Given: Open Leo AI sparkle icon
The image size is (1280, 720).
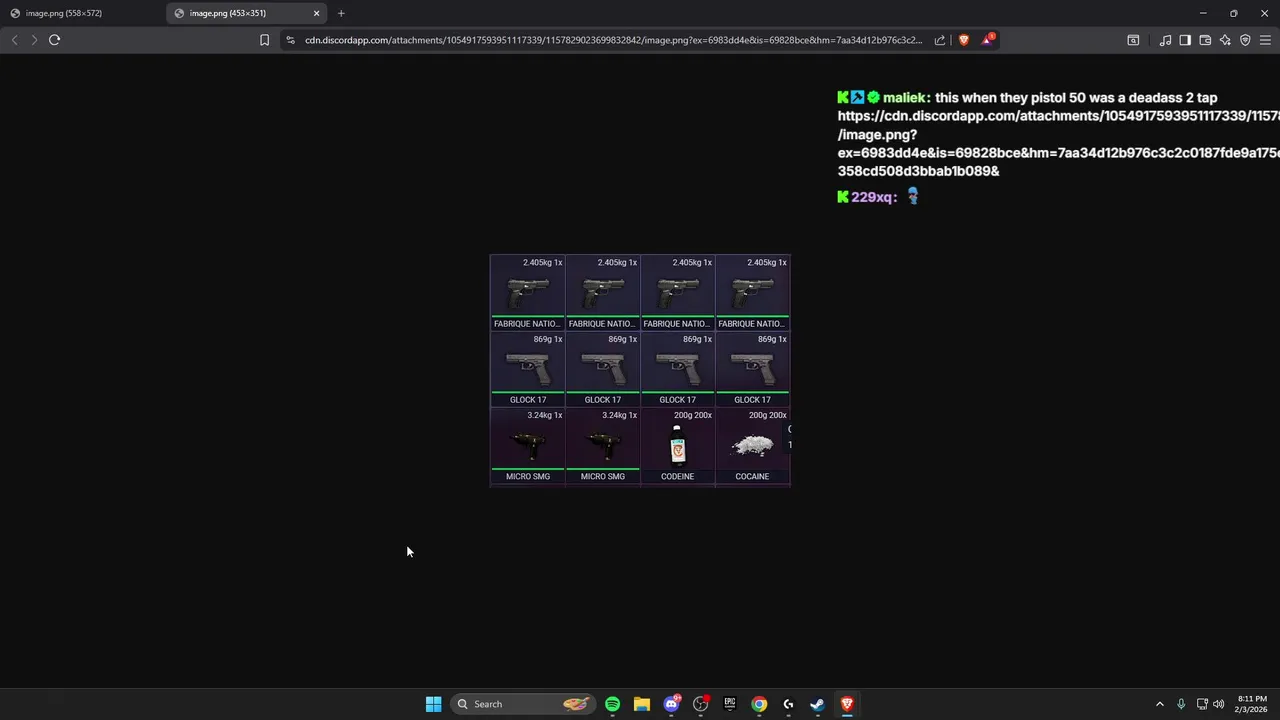Looking at the screenshot, I should (x=1225, y=40).
